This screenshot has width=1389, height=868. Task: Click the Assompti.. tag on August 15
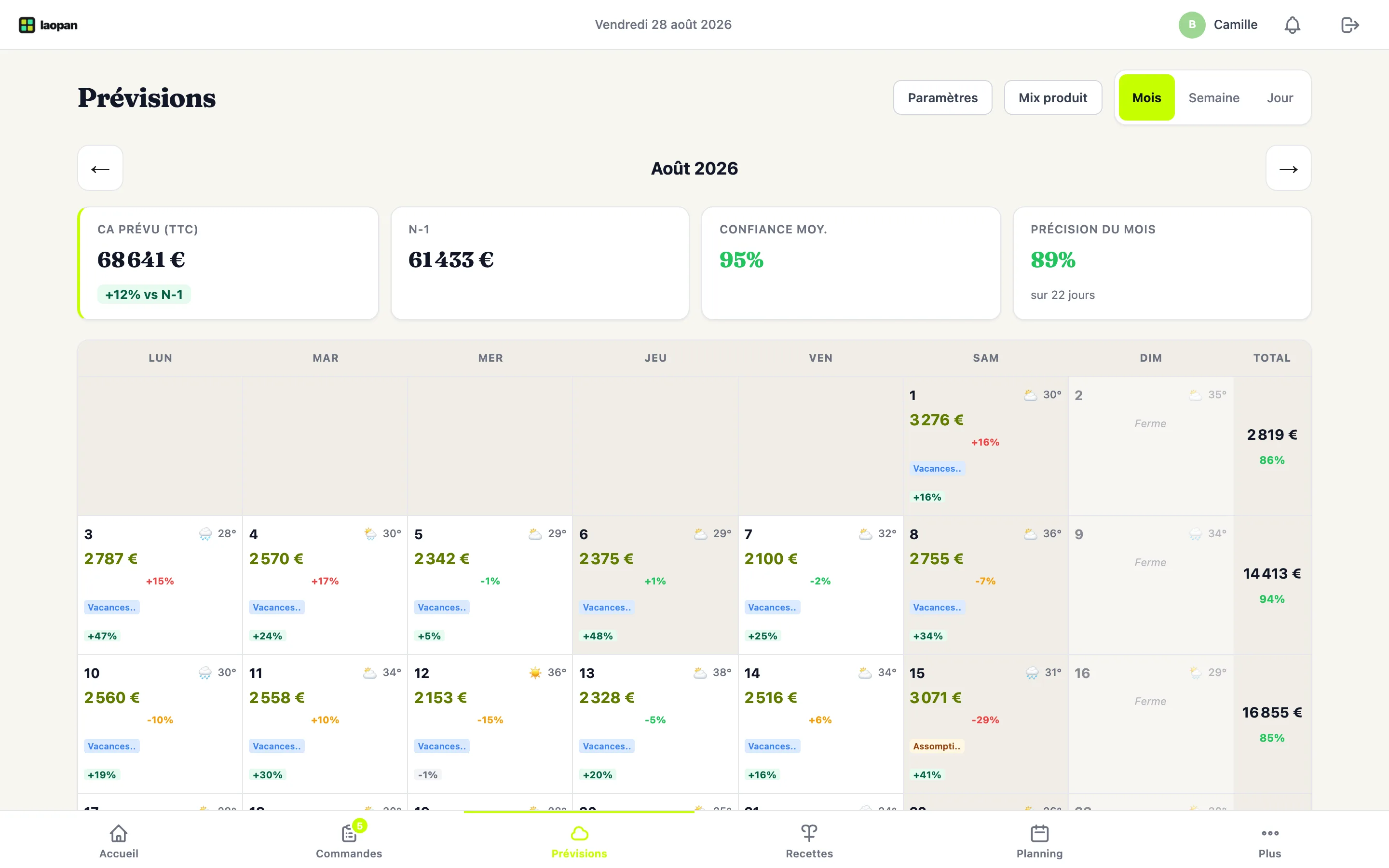pyautogui.click(x=937, y=746)
